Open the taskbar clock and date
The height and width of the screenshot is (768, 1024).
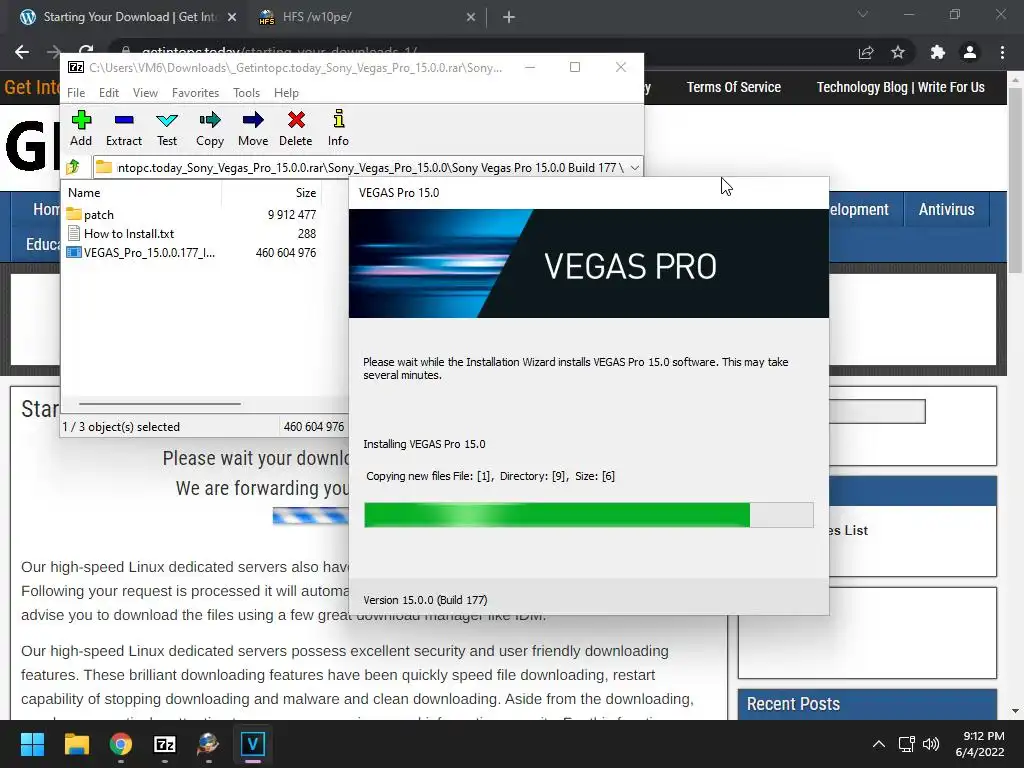[980, 744]
